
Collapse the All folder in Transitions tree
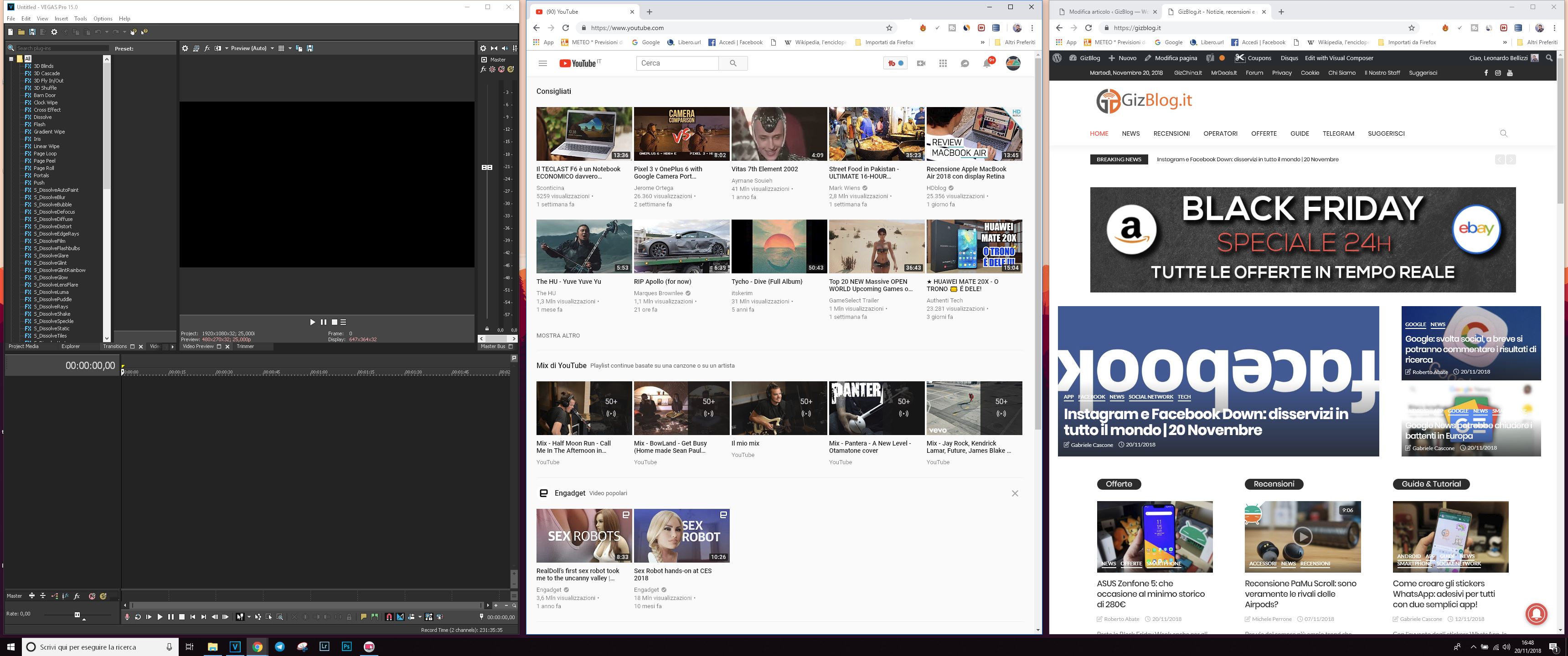11,59
